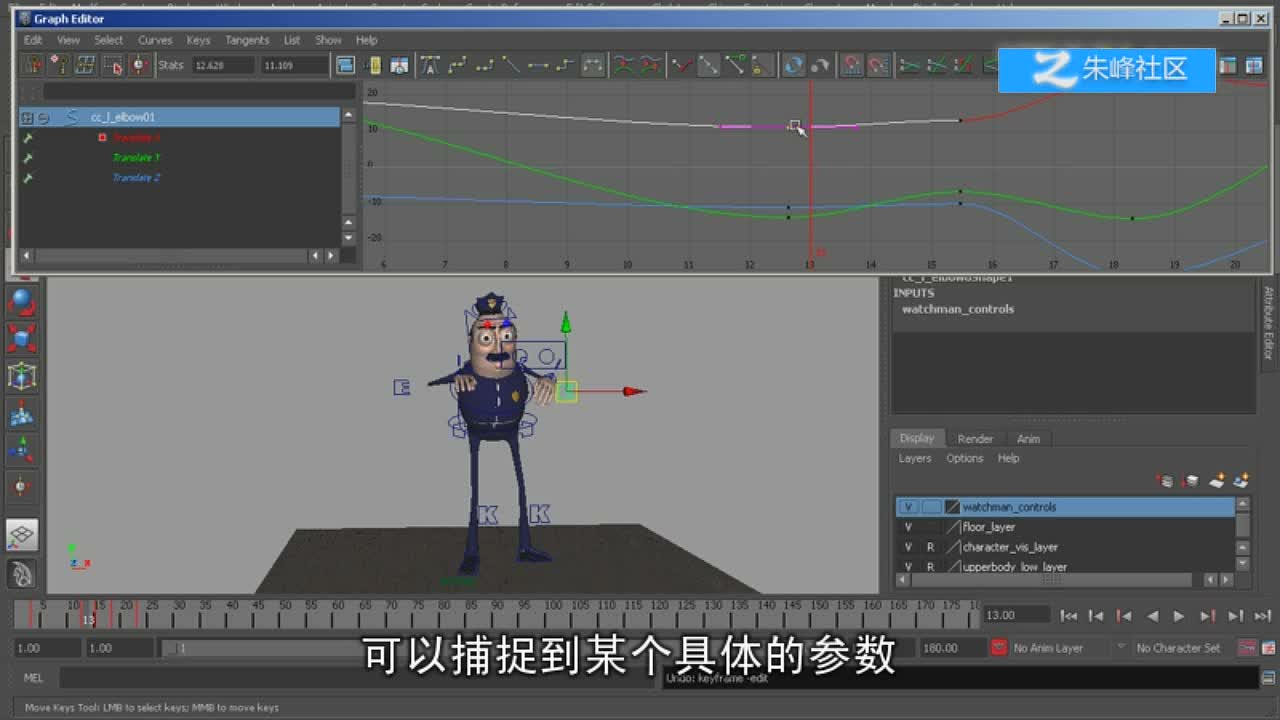Open the layer editor Layers menu
The height and width of the screenshot is (720, 1280).
click(914, 458)
